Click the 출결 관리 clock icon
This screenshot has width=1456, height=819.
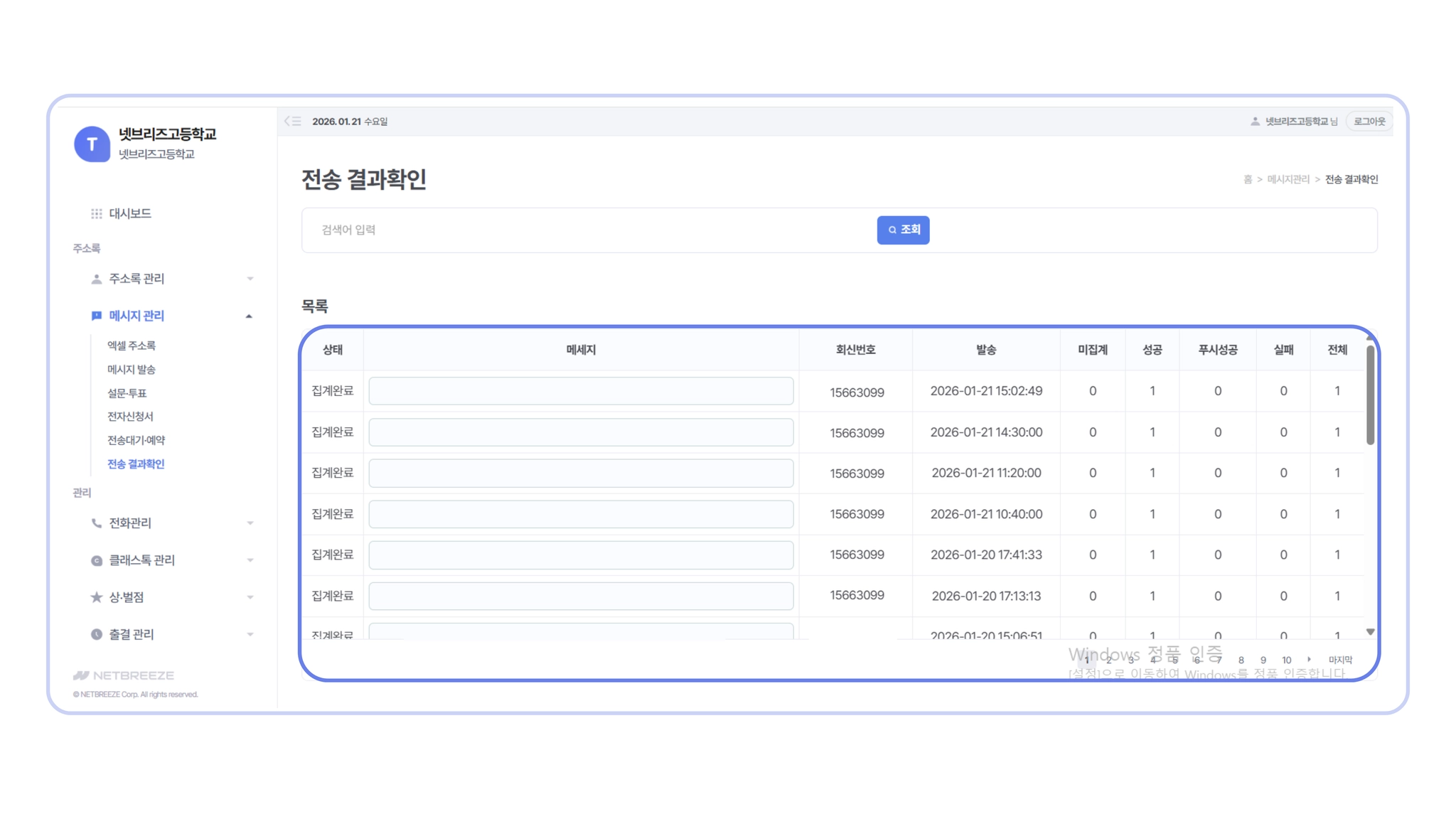pyautogui.click(x=97, y=634)
